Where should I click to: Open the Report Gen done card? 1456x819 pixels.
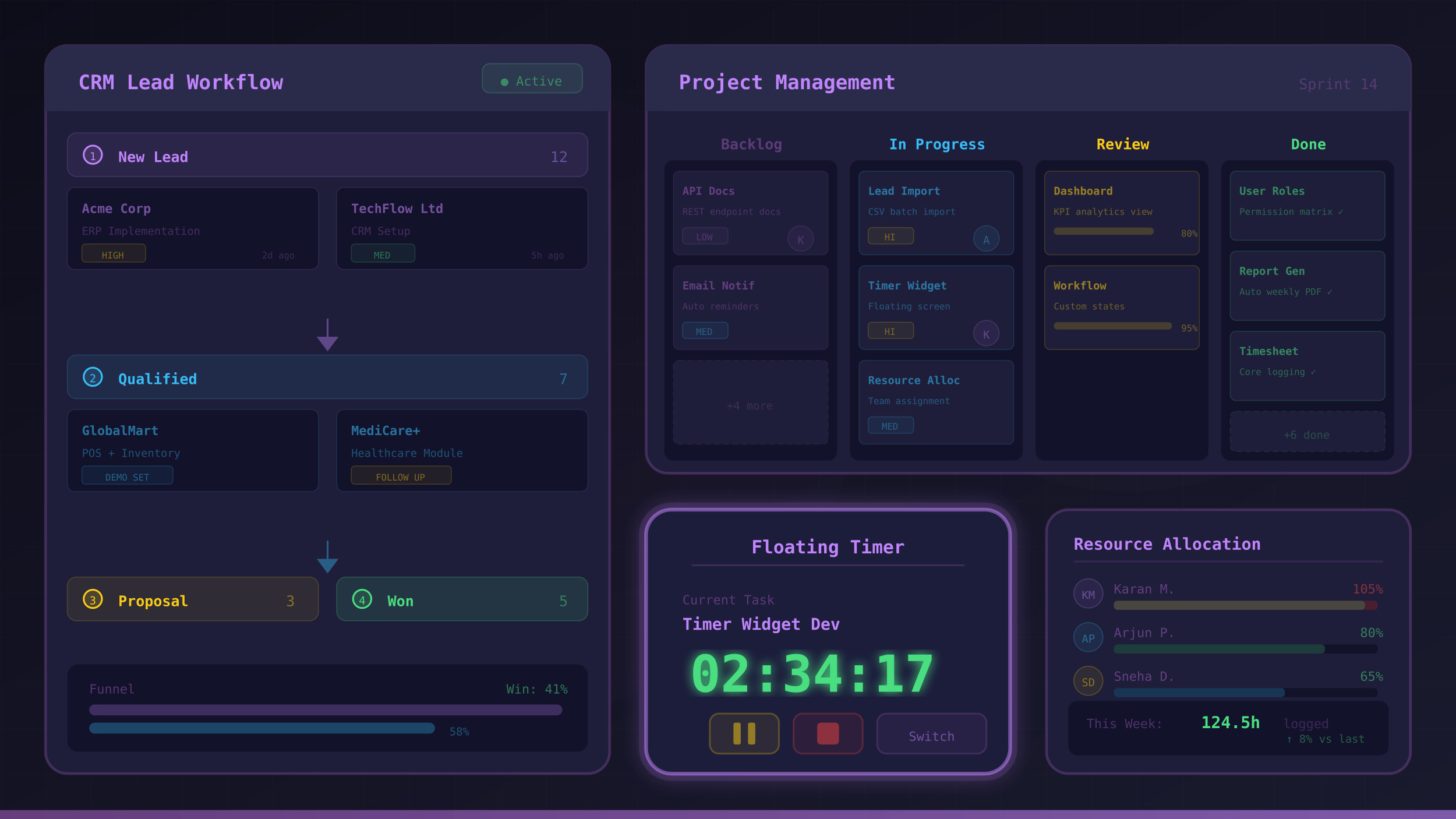(x=1307, y=286)
